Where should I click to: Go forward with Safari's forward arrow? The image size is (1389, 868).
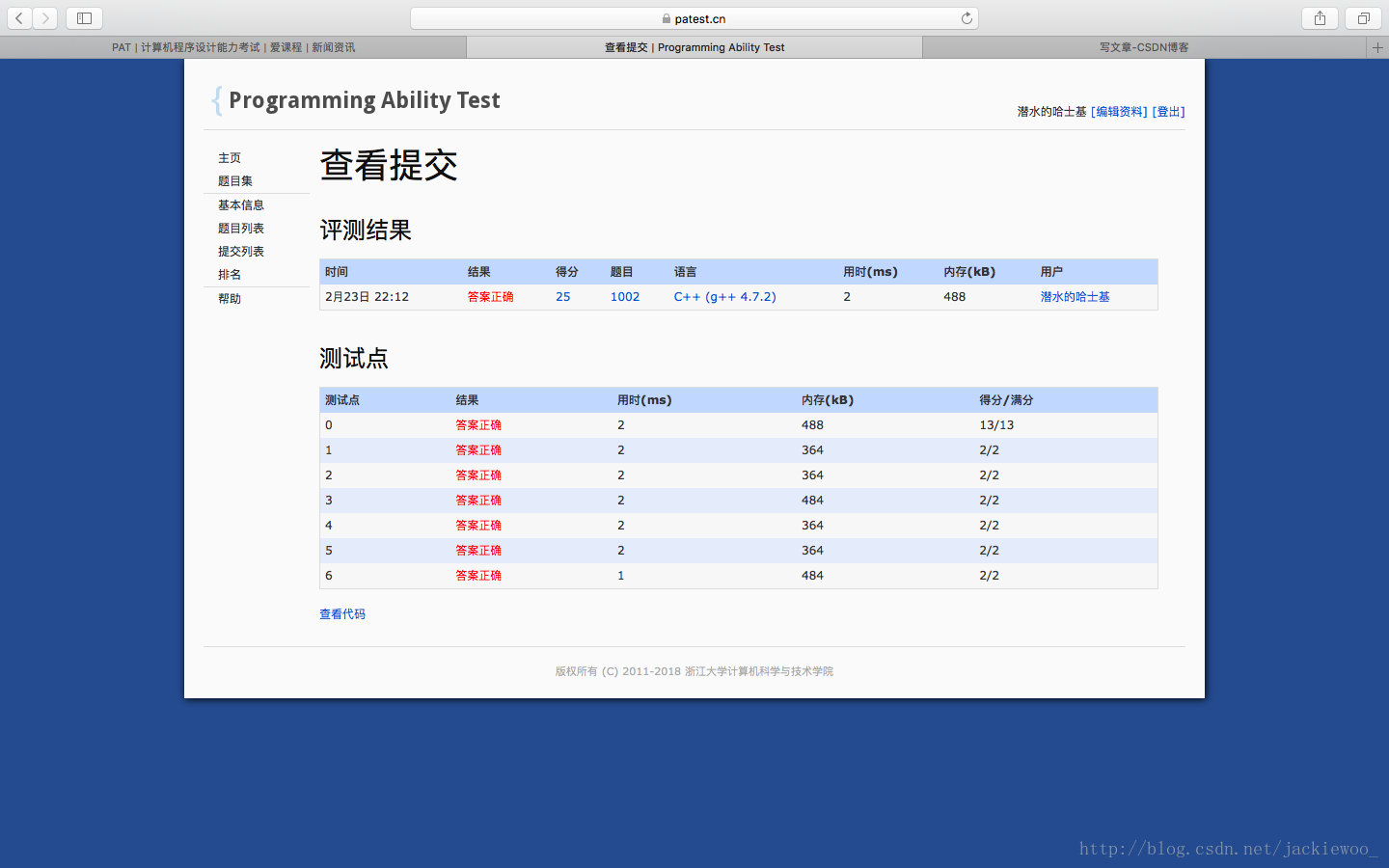click(x=45, y=18)
